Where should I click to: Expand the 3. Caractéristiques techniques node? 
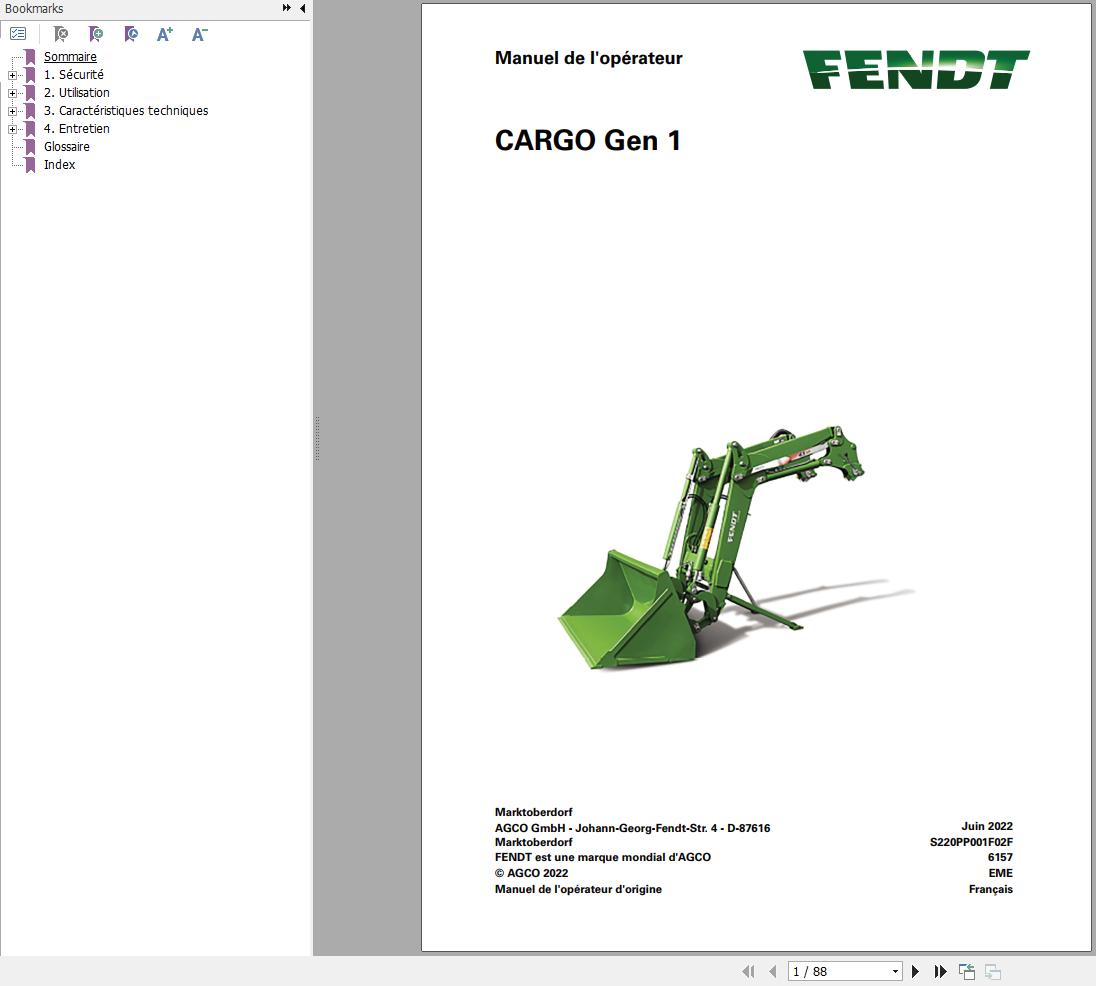tap(12, 111)
